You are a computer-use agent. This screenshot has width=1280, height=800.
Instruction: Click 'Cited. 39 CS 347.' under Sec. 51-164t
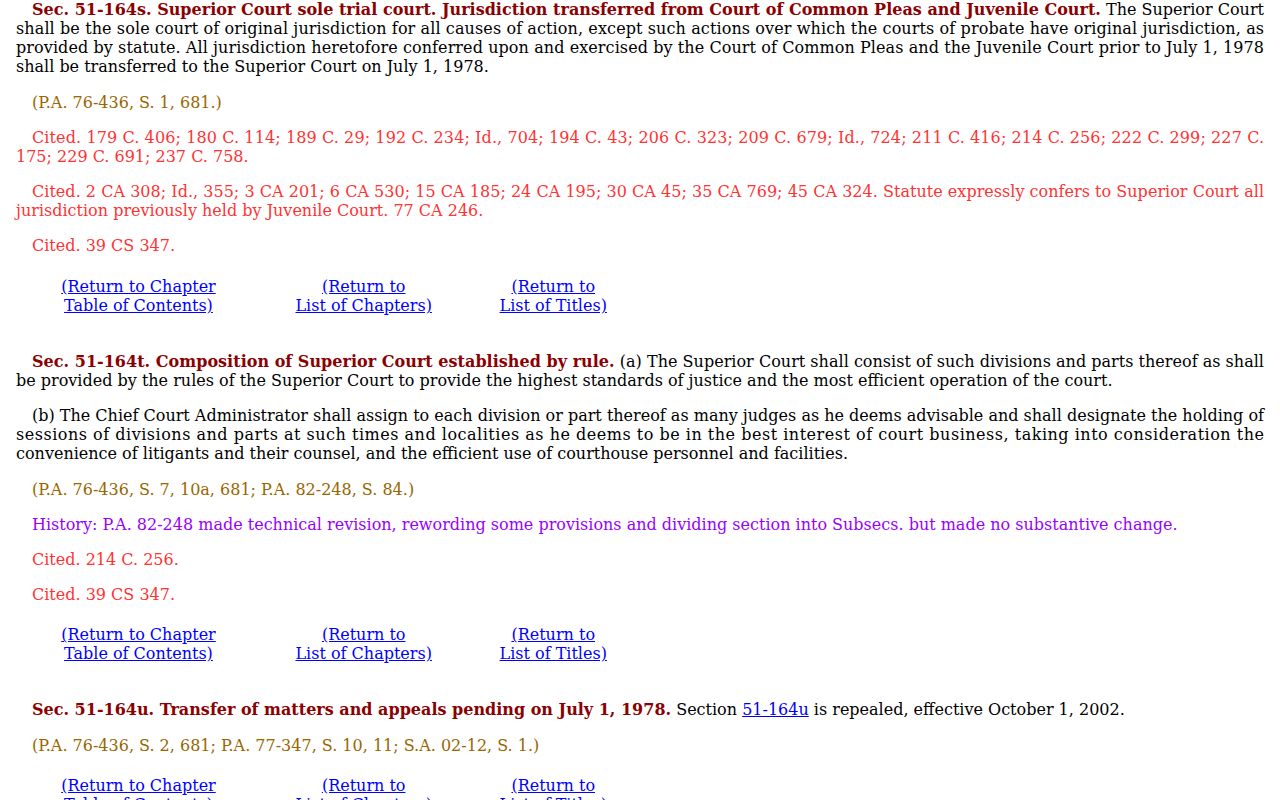point(103,594)
